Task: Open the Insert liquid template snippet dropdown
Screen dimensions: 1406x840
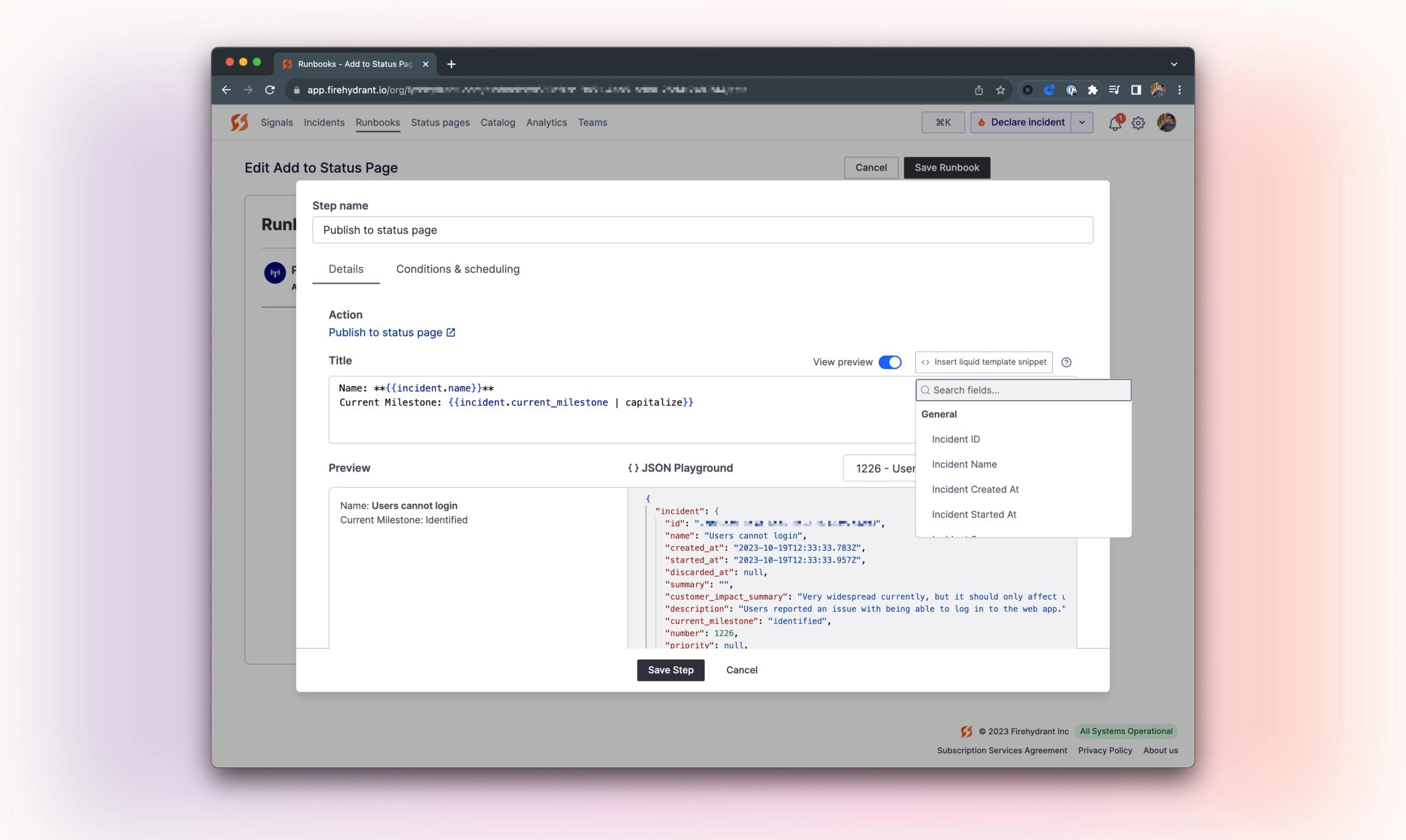Action: [x=984, y=362]
